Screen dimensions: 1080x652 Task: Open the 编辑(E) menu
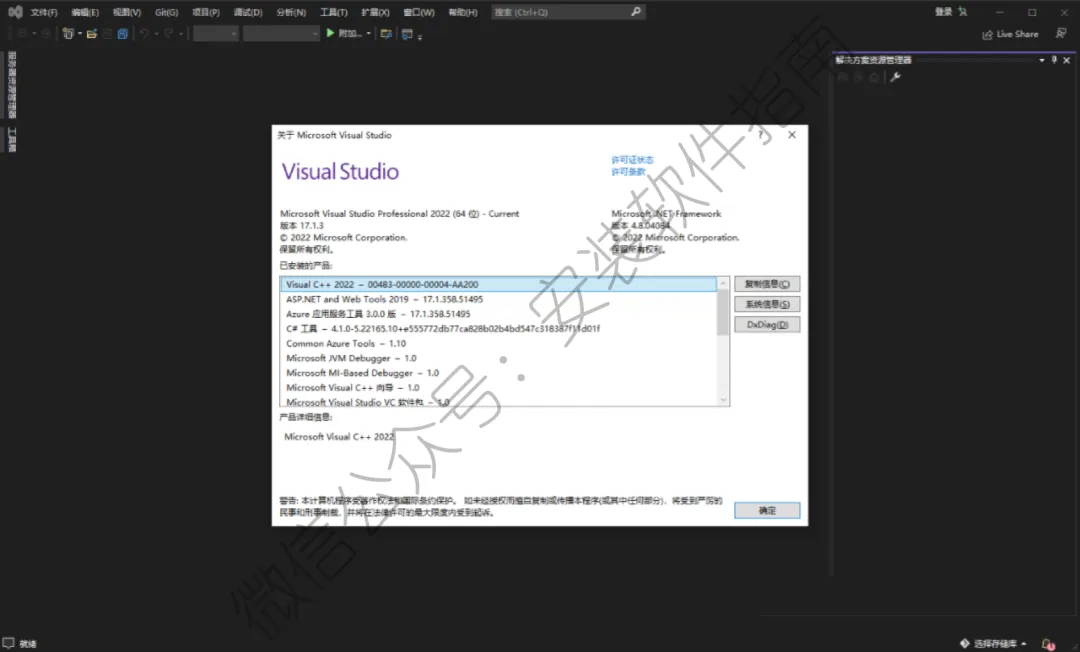[85, 12]
